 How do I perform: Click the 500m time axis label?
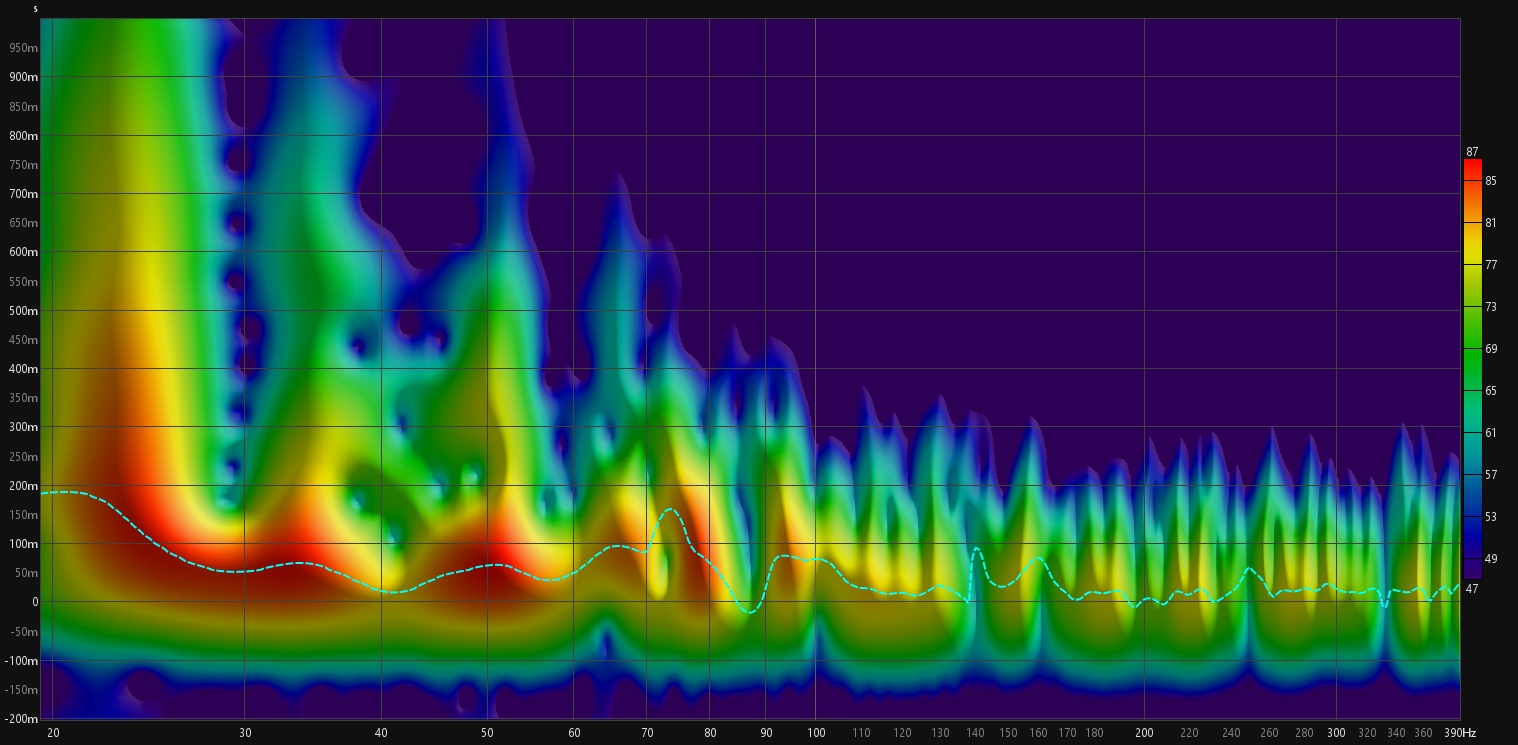click(x=24, y=311)
